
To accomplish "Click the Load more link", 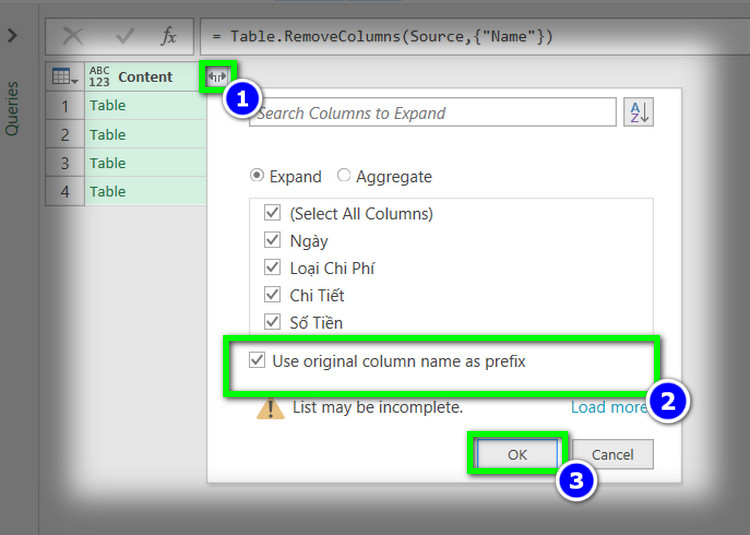I will point(609,407).
